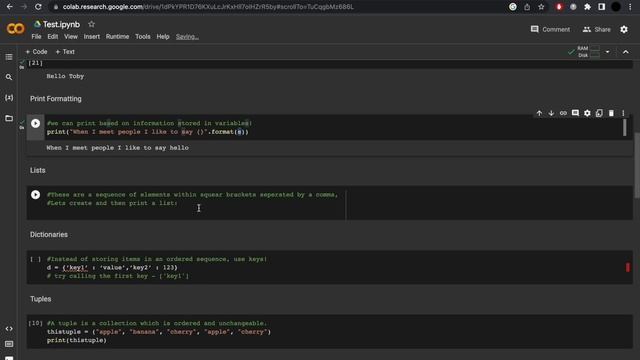The height and width of the screenshot is (360, 640).
Task: Open the Tools menu
Action: click(143, 37)
